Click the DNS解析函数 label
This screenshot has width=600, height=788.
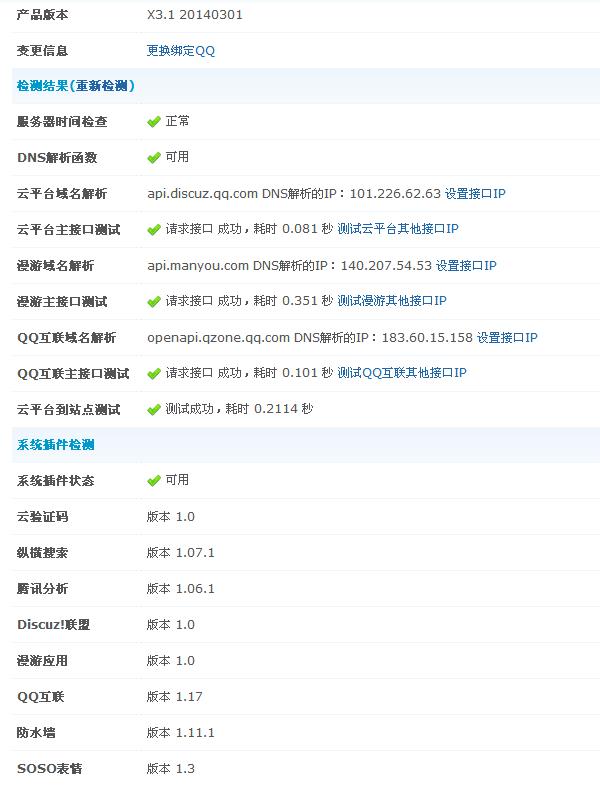pos(57,158)
